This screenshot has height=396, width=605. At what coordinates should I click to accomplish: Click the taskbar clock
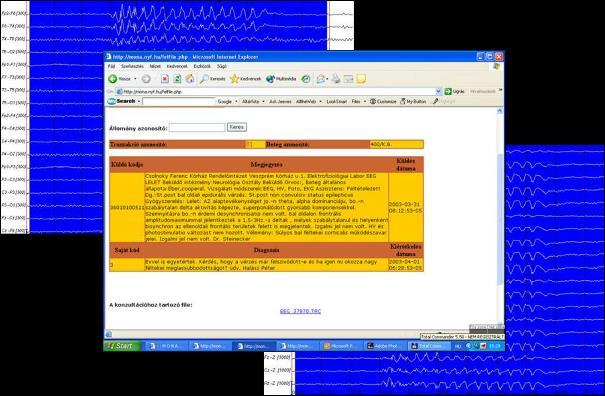(496, 346)
